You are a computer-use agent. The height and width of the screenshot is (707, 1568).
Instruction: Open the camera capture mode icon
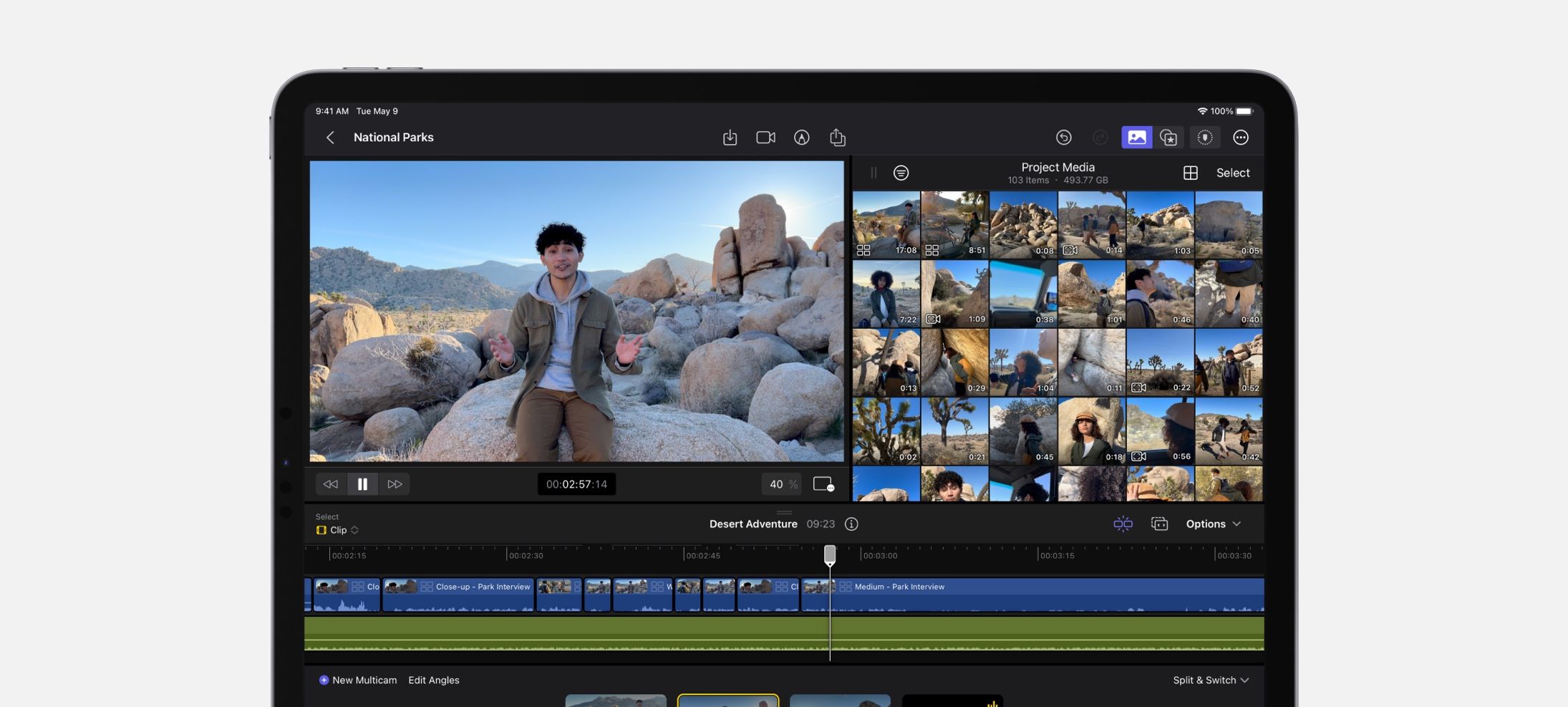[x=765, y=138]
